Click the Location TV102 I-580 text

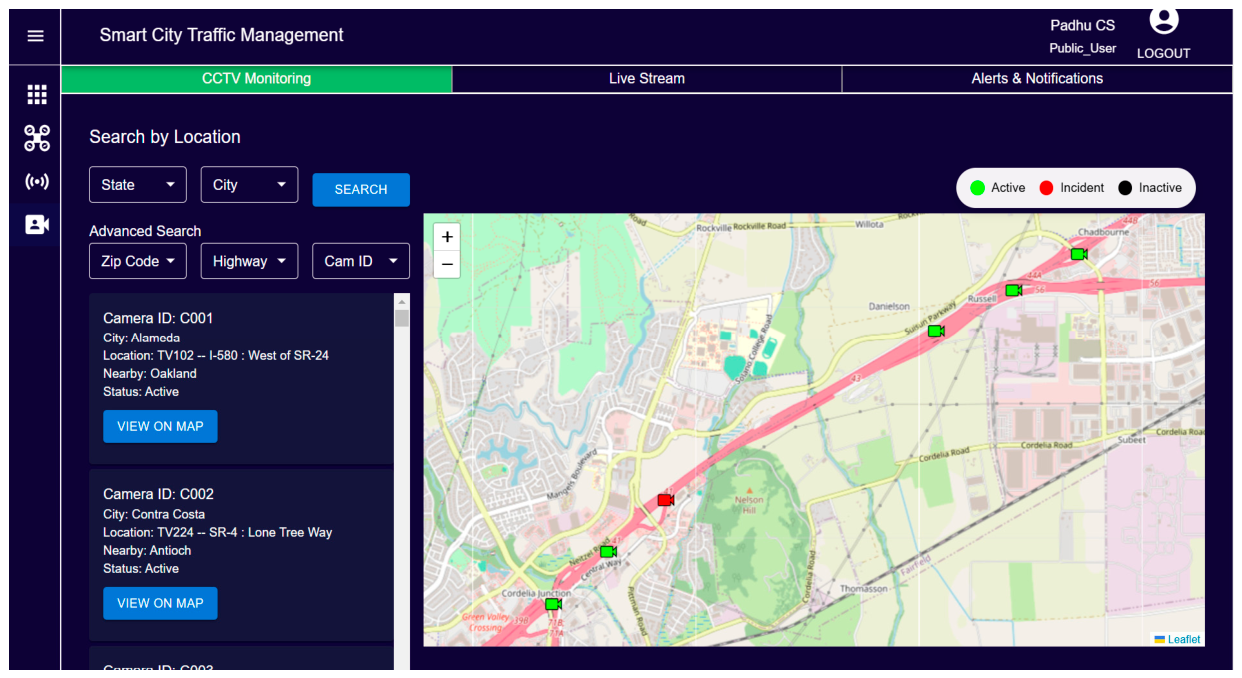click(216, 356)
